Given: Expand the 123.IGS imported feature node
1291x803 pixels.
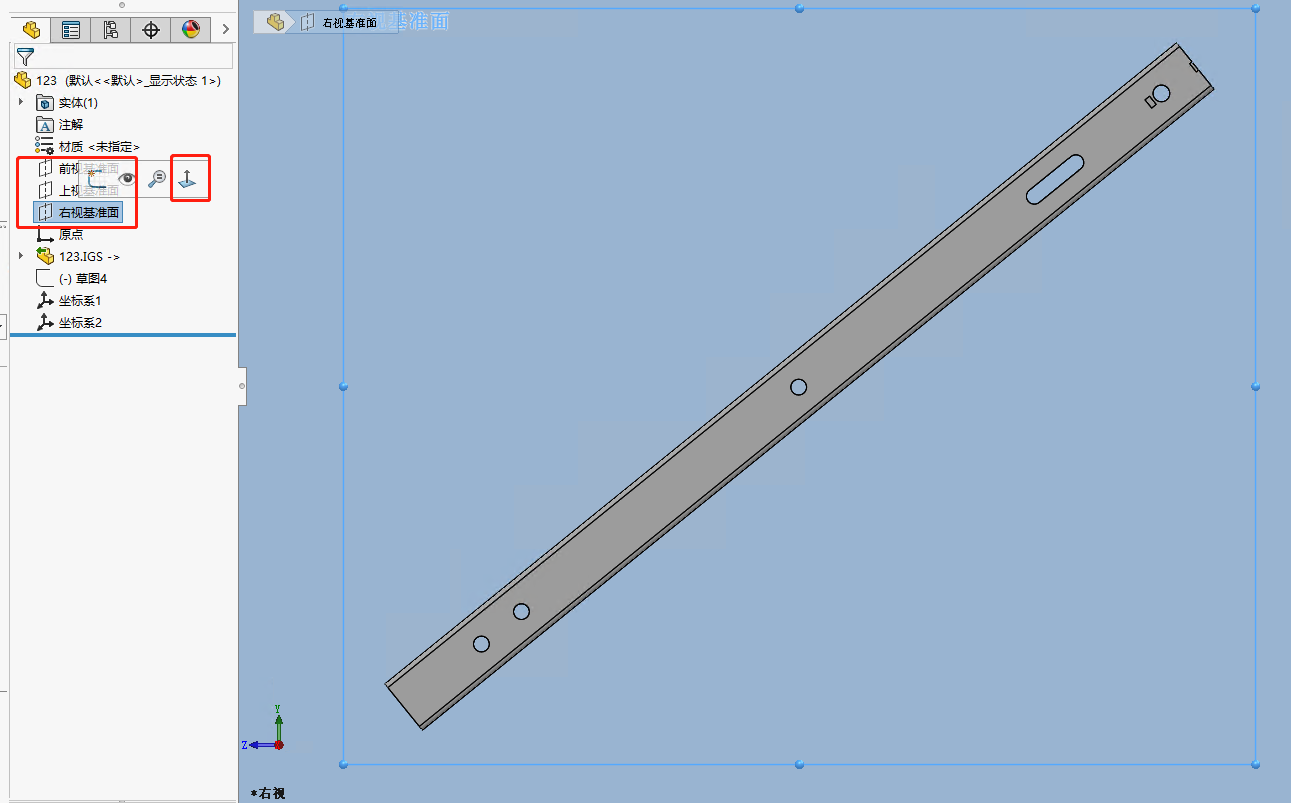Looking at the screenshot, I should [21, 256].
